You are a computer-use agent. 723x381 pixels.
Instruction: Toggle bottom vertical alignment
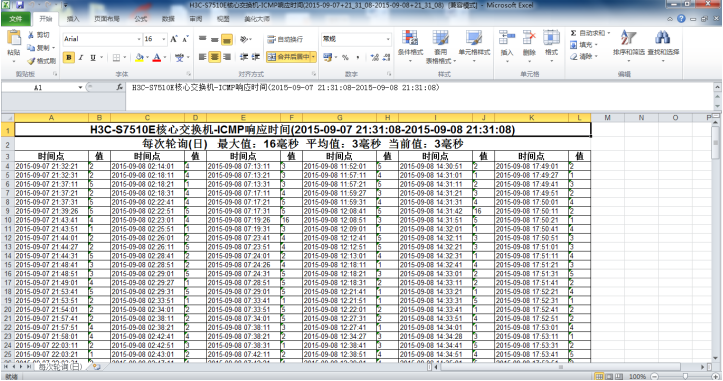(x=226, y=40)
